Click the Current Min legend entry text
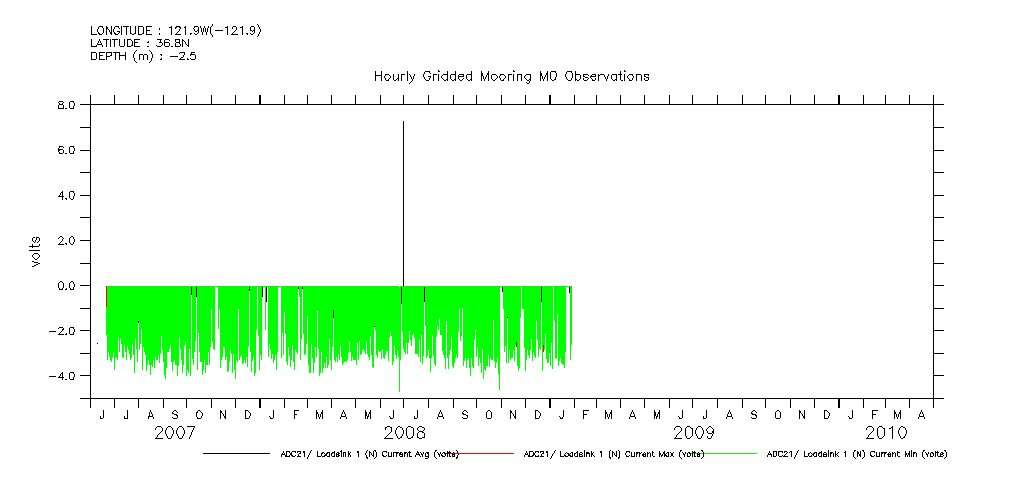This screenshot has height=504, width=1009. pyautogui.click(x=856, y=454)
